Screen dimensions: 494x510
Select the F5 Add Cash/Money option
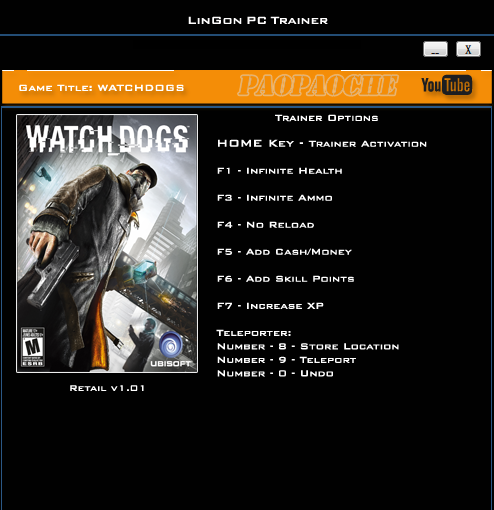point(284,252)
